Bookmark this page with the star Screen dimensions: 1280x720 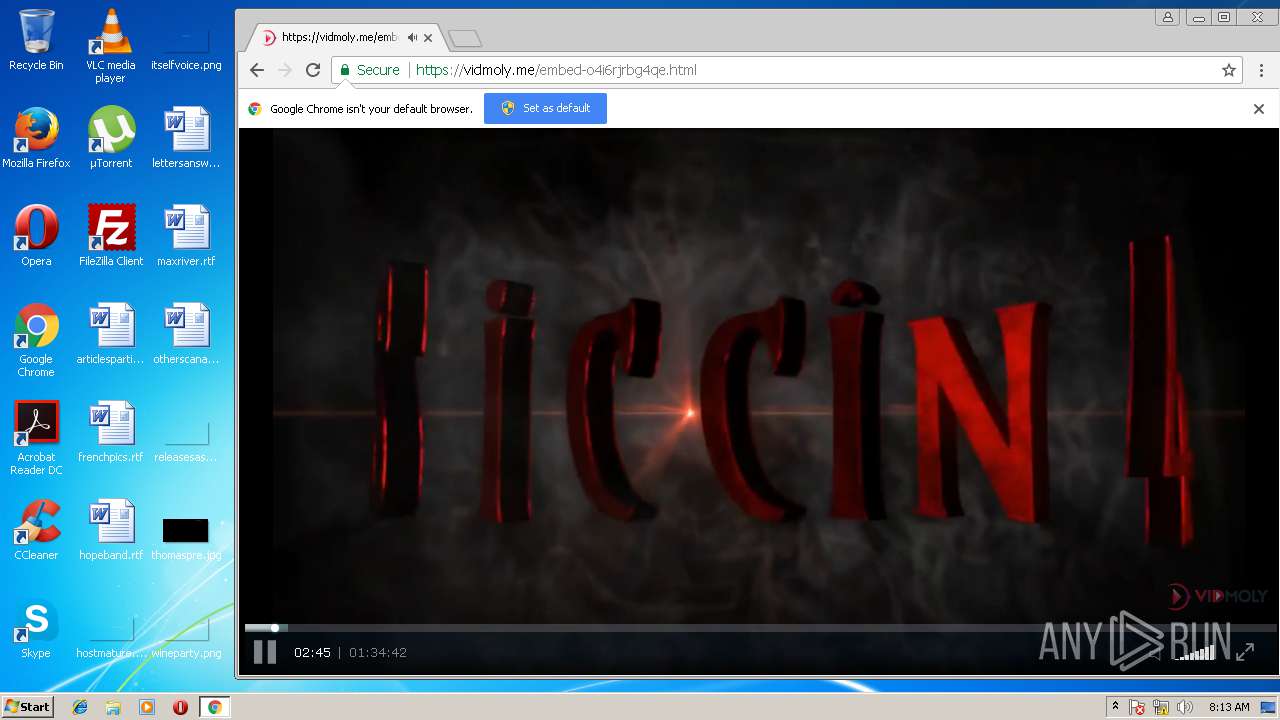[x=1229, y=70]
